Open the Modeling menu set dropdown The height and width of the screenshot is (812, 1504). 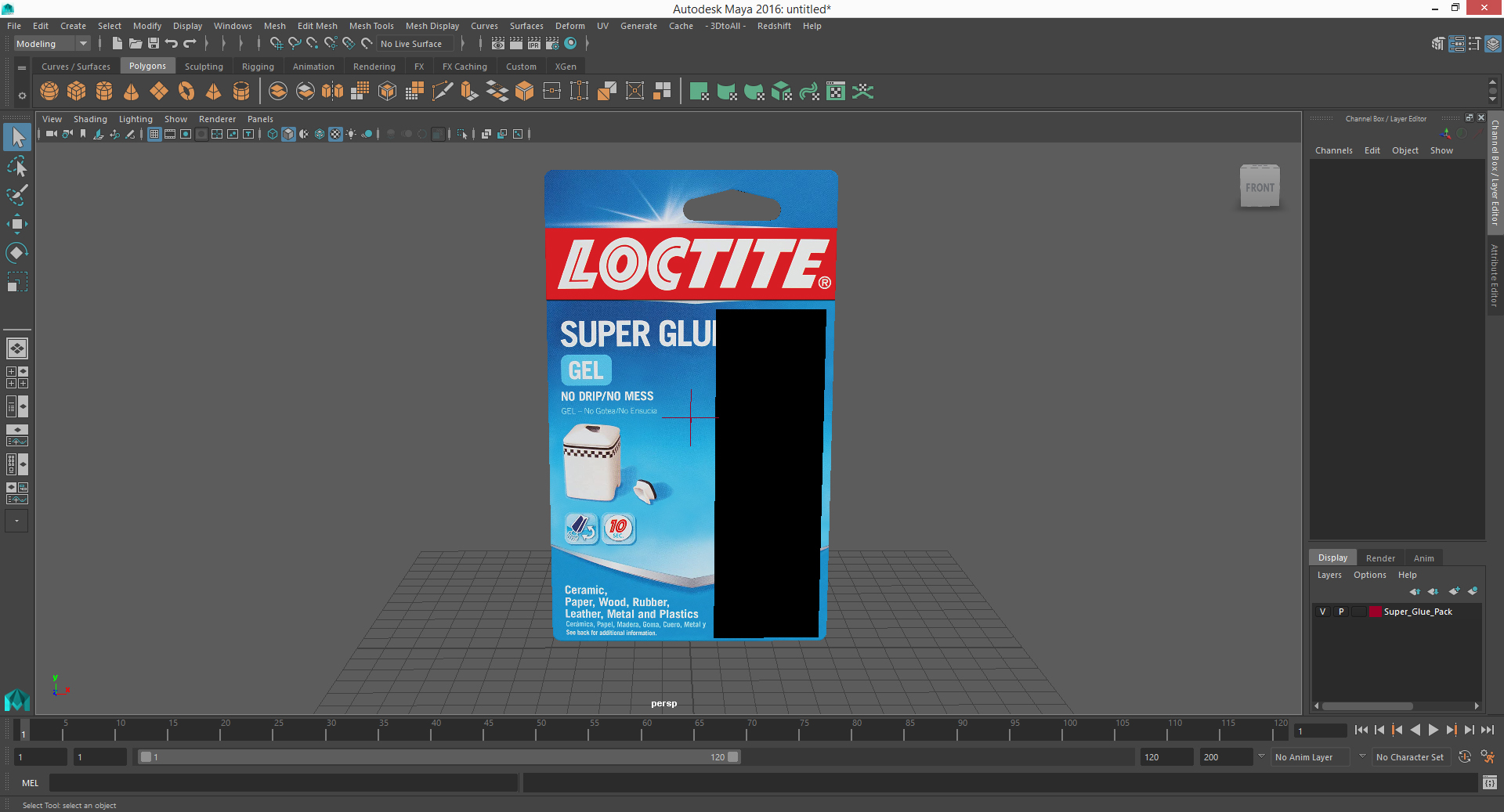click(x=52, y=44)
